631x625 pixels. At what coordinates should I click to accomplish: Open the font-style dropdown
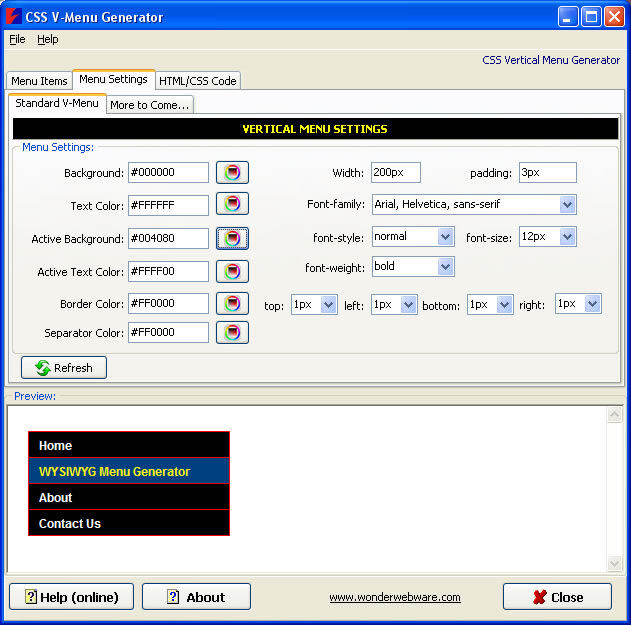coord(445,237)
